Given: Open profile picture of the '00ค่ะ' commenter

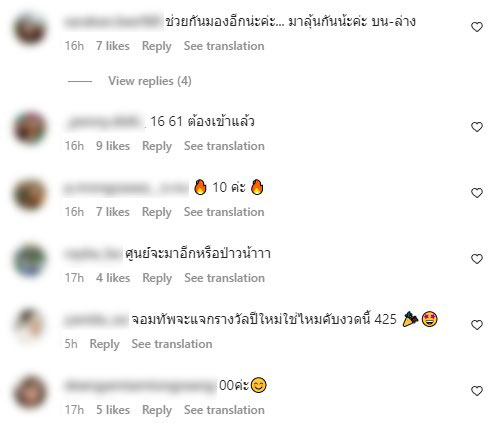Looking at the screenshot, I should click(30, 392).
